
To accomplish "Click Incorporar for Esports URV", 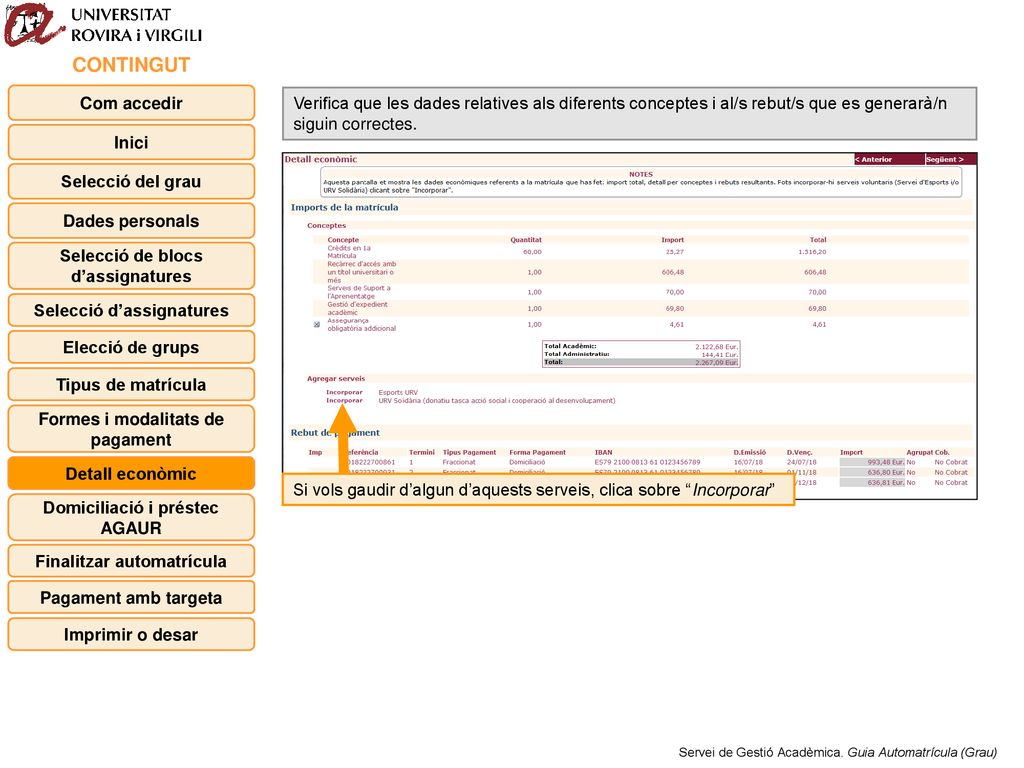I will point(344,392).
